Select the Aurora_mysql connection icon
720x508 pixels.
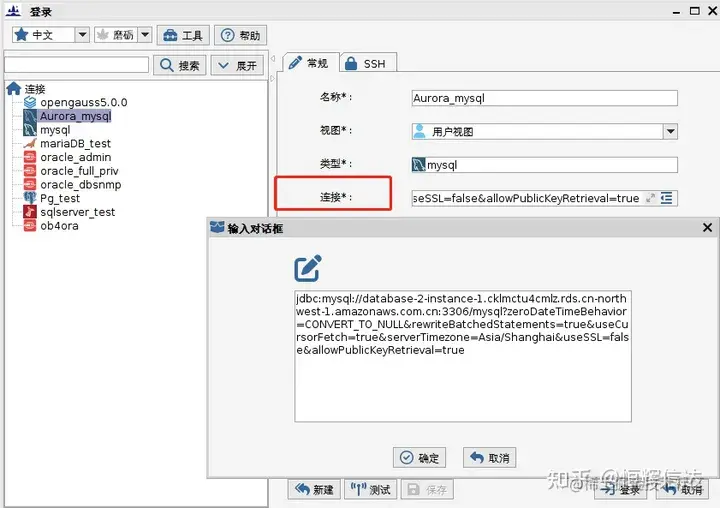click(x=30, y=116)
